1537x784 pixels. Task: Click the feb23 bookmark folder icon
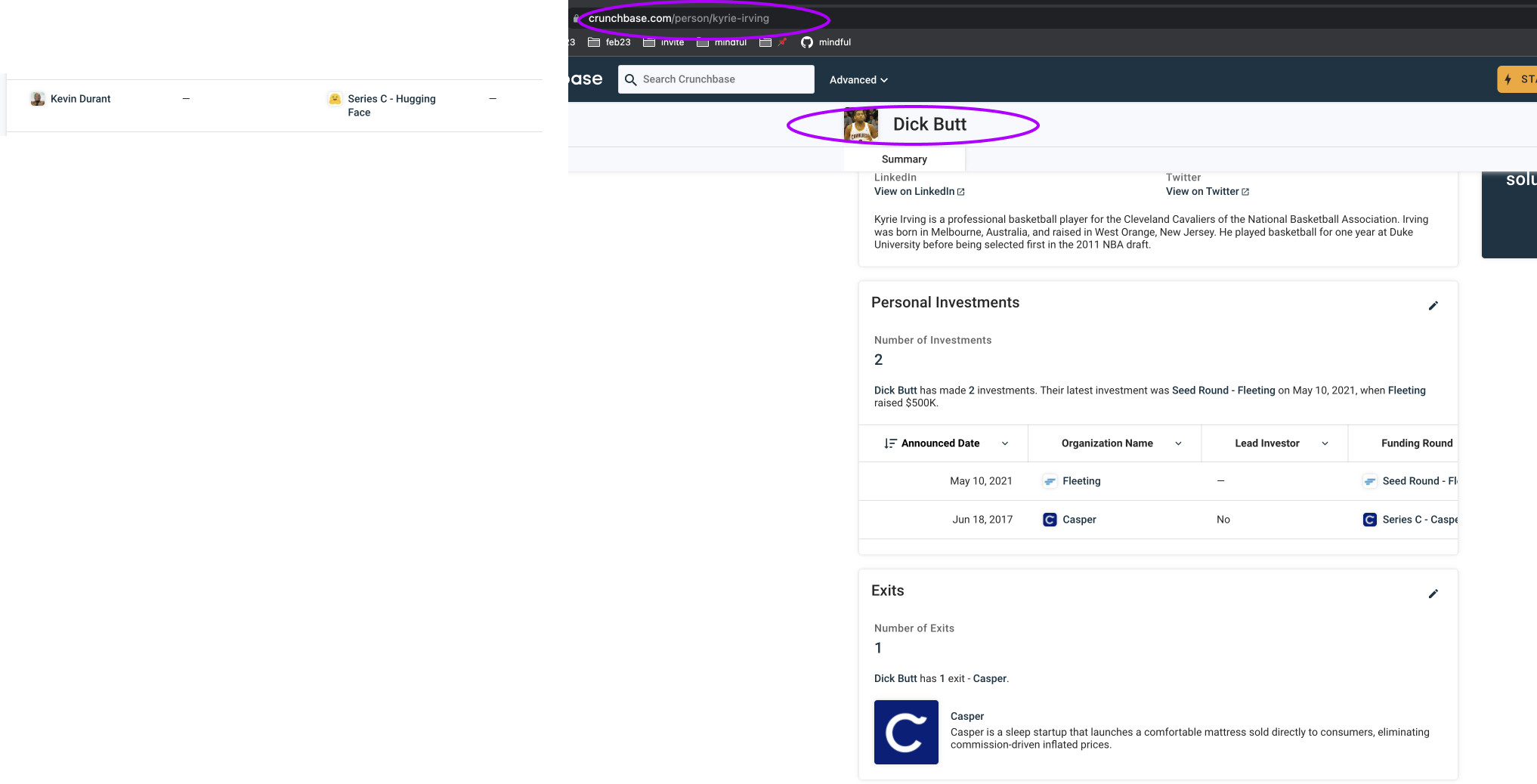coord(594,42)
